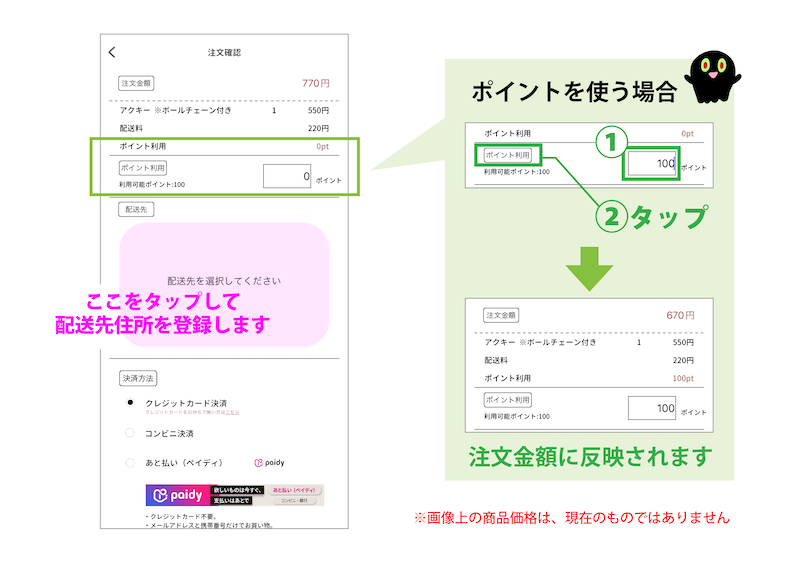Viewport: 800px width, 570px height.
Task: Open the purple paidy promotional banner
Action: point(235,495)
